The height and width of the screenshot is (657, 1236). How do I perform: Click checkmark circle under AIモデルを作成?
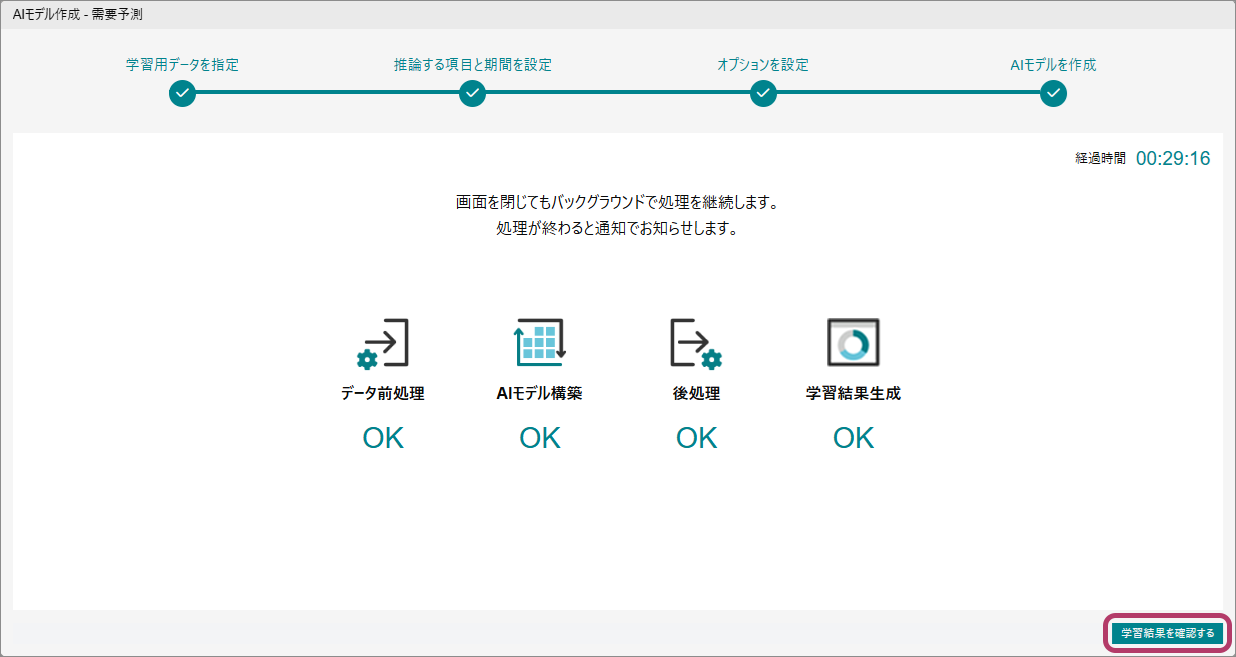(x=1053, y=93)
